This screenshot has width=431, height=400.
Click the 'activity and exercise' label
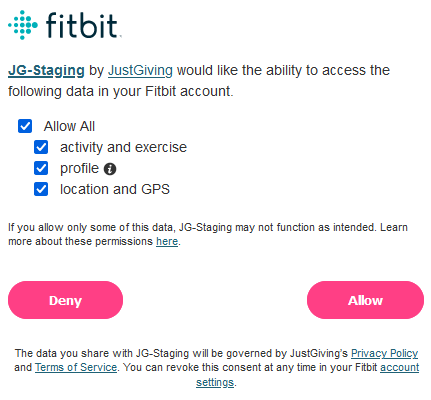[123, 147]
